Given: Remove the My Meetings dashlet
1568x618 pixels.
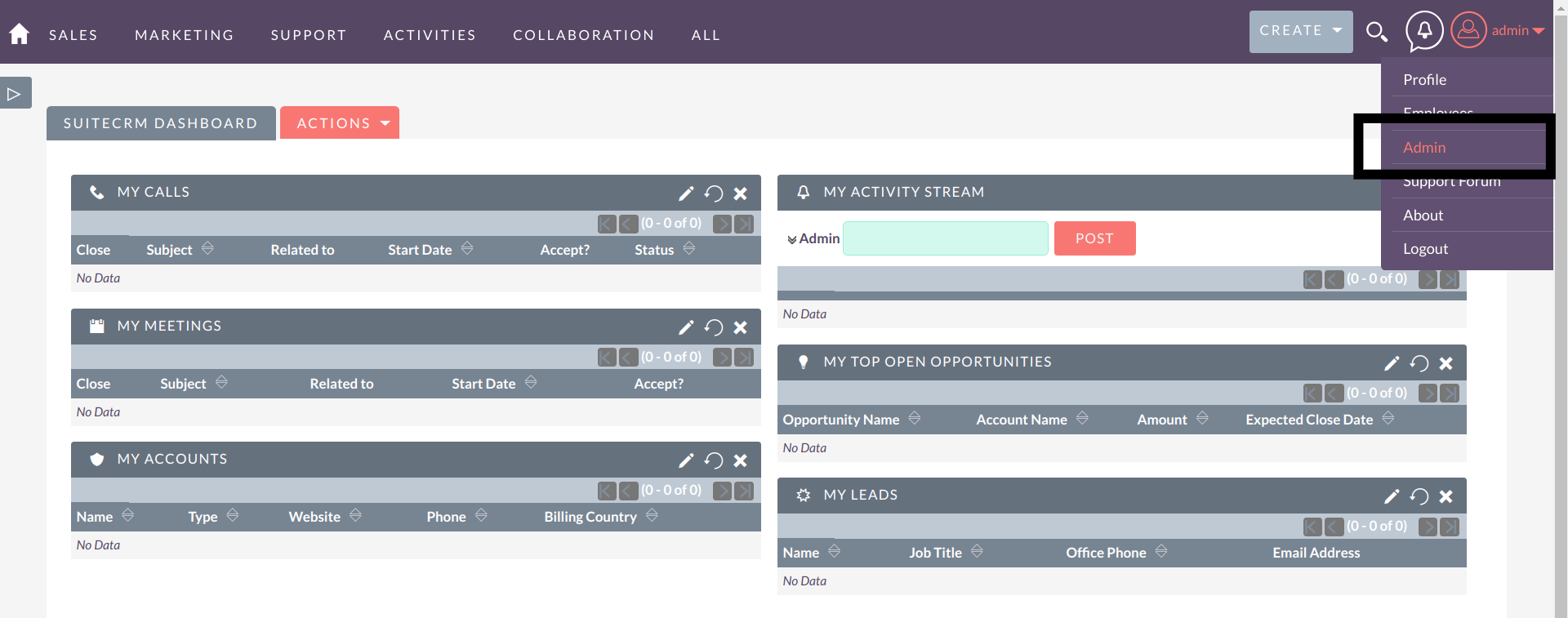Looking at the screenshot, I should 740,327.
